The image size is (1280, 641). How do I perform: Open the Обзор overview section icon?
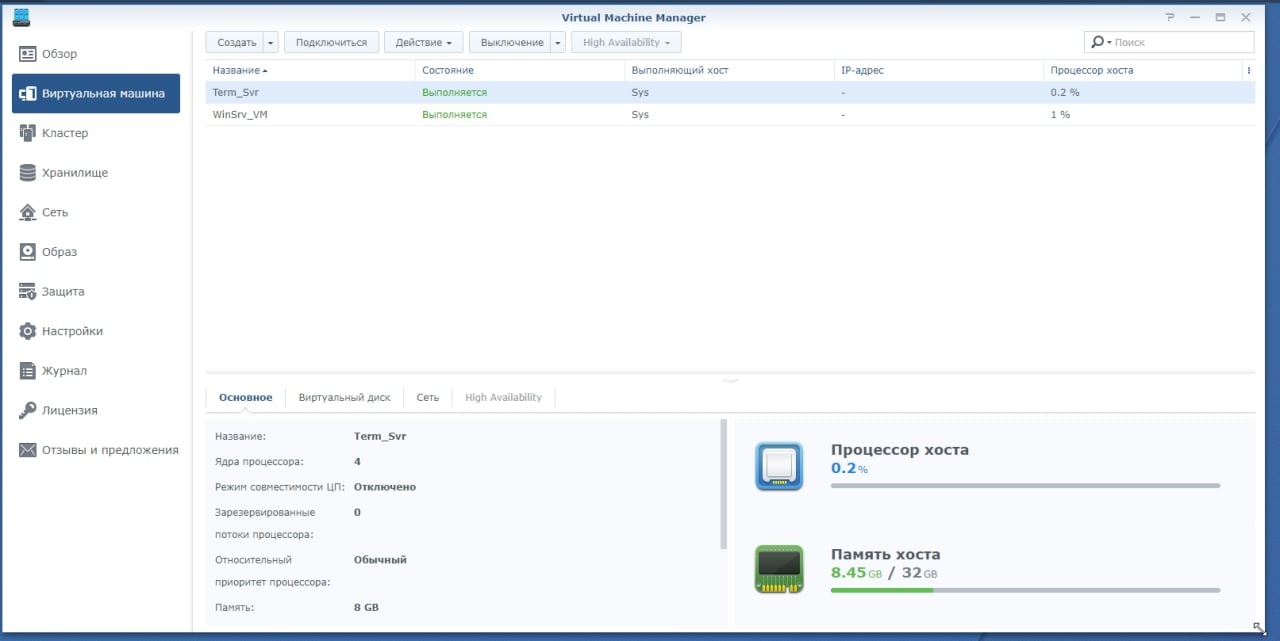[28, 54]
